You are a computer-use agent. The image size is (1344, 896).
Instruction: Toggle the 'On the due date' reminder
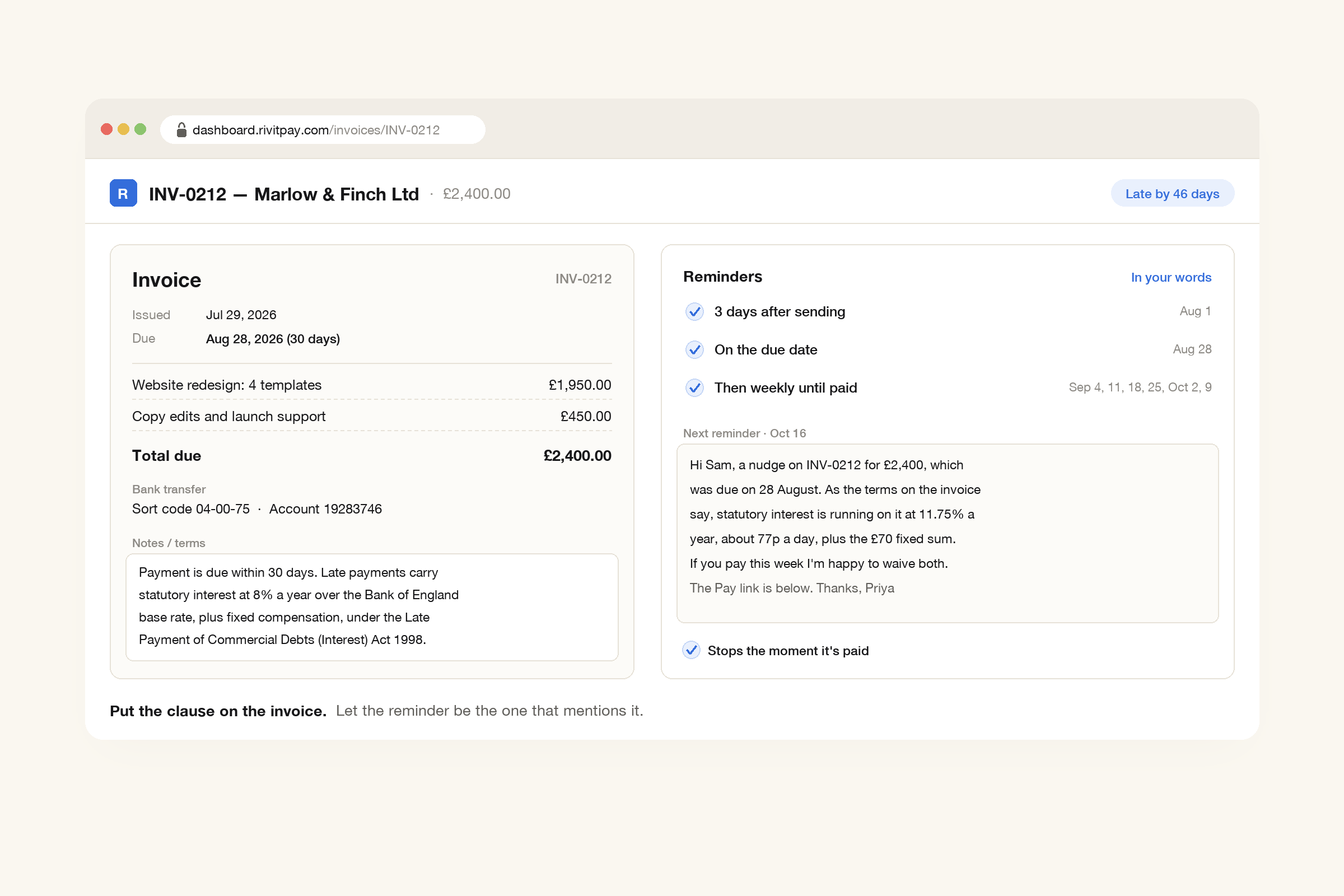point(694,349)
